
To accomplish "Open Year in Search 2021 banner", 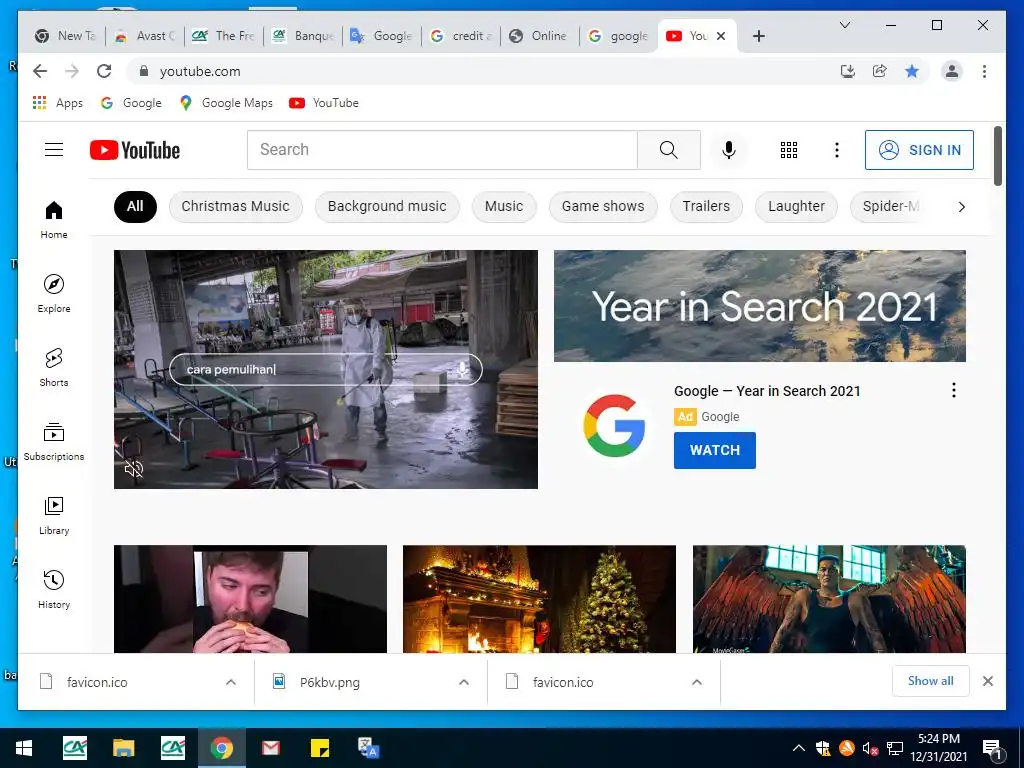I will (x=760, y=306).
